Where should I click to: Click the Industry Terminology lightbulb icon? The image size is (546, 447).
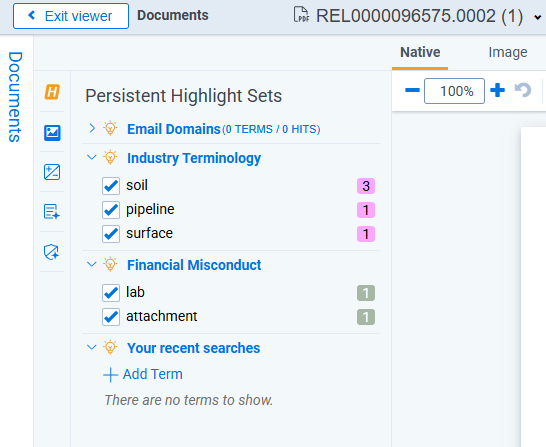[x=110, y=157]
